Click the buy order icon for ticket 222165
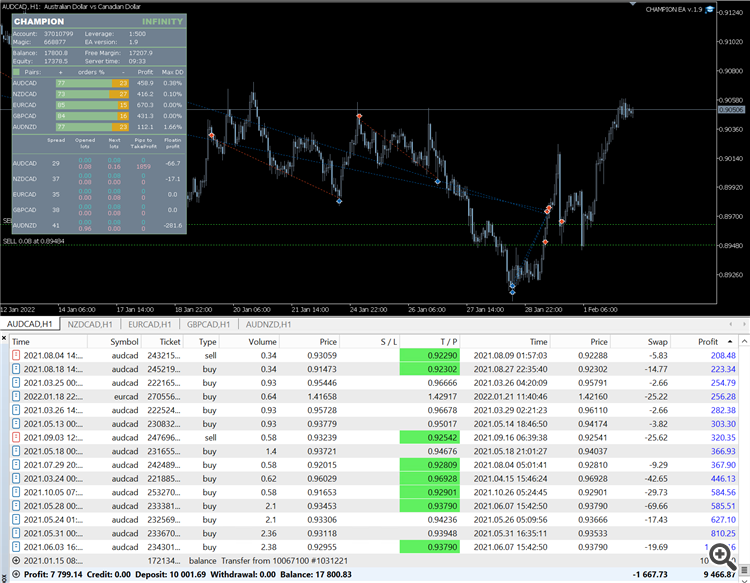This screenshot has width=750, height=583. click(x=16, y=383)
